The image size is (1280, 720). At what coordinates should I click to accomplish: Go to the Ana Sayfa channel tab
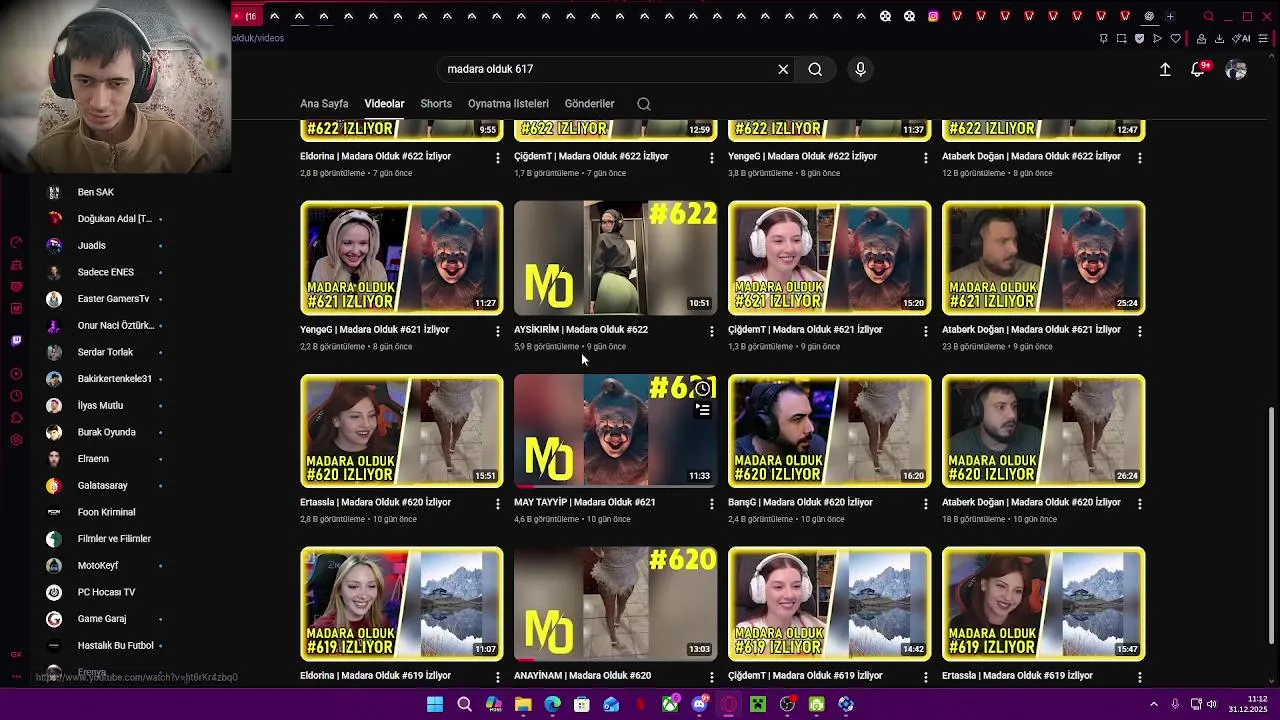[x=324, y=104]
